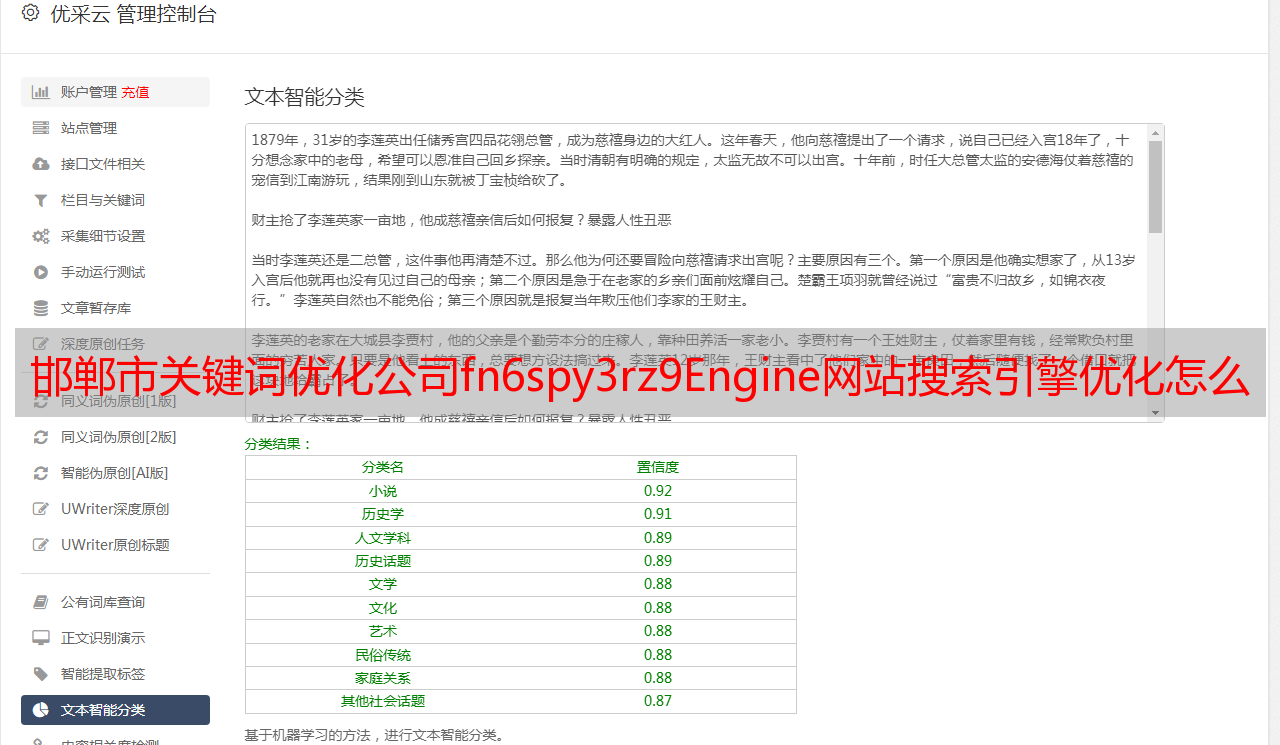Open 智能伪原创[AI版] tool

pyautogui.click(x=115, y=473)
